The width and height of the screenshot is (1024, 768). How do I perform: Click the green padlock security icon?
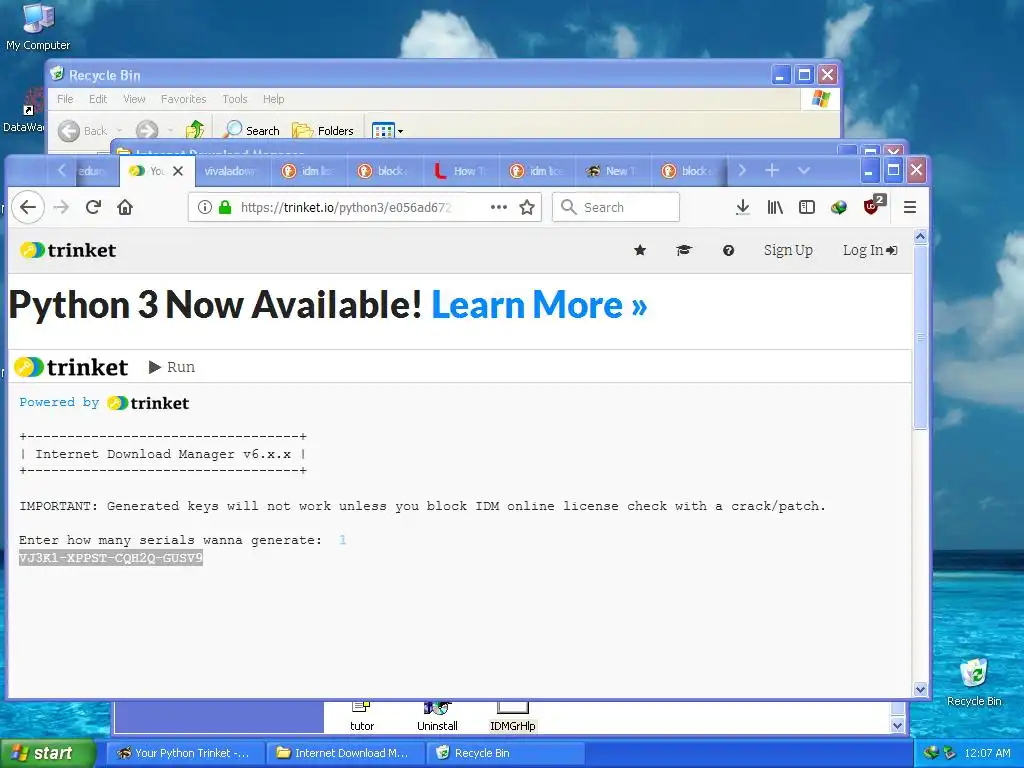pos(225,207)
